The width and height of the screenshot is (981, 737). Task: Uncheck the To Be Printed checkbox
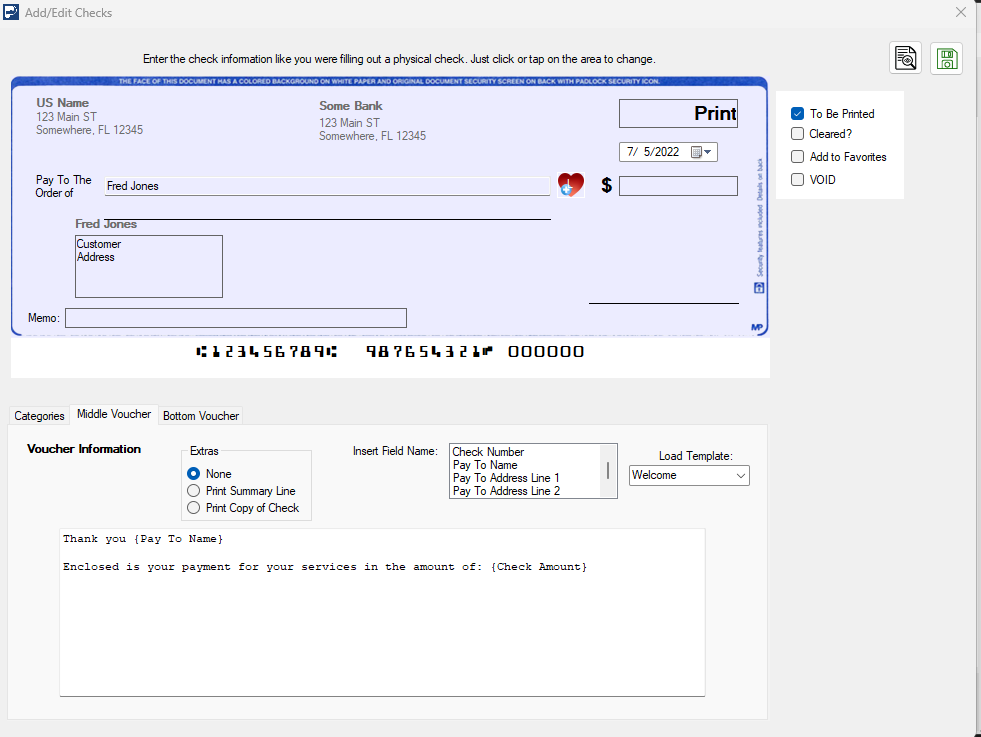pos(797,113)
